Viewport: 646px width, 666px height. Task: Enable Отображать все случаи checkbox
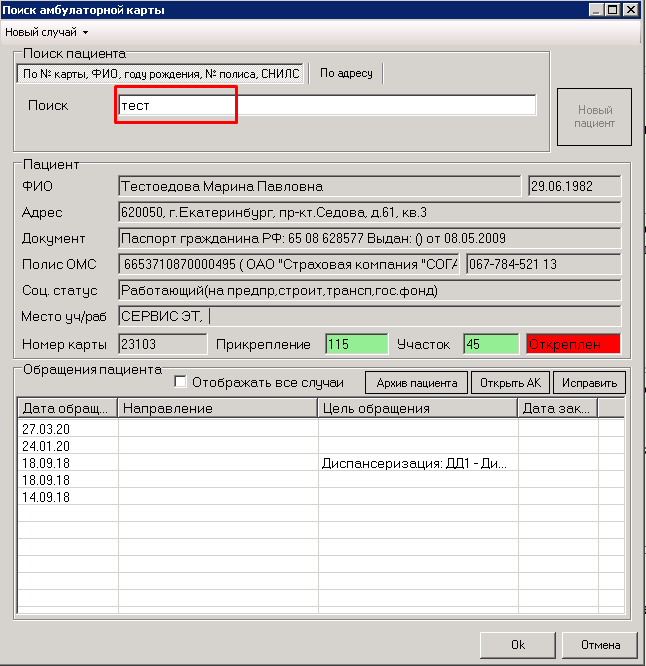(x=181, y=382)
